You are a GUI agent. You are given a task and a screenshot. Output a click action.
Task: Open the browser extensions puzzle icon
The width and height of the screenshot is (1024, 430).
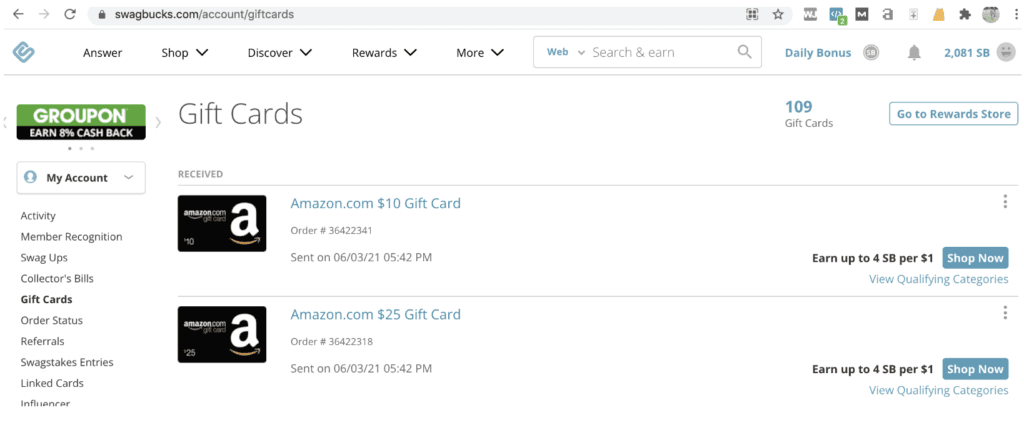click(965, 15)
